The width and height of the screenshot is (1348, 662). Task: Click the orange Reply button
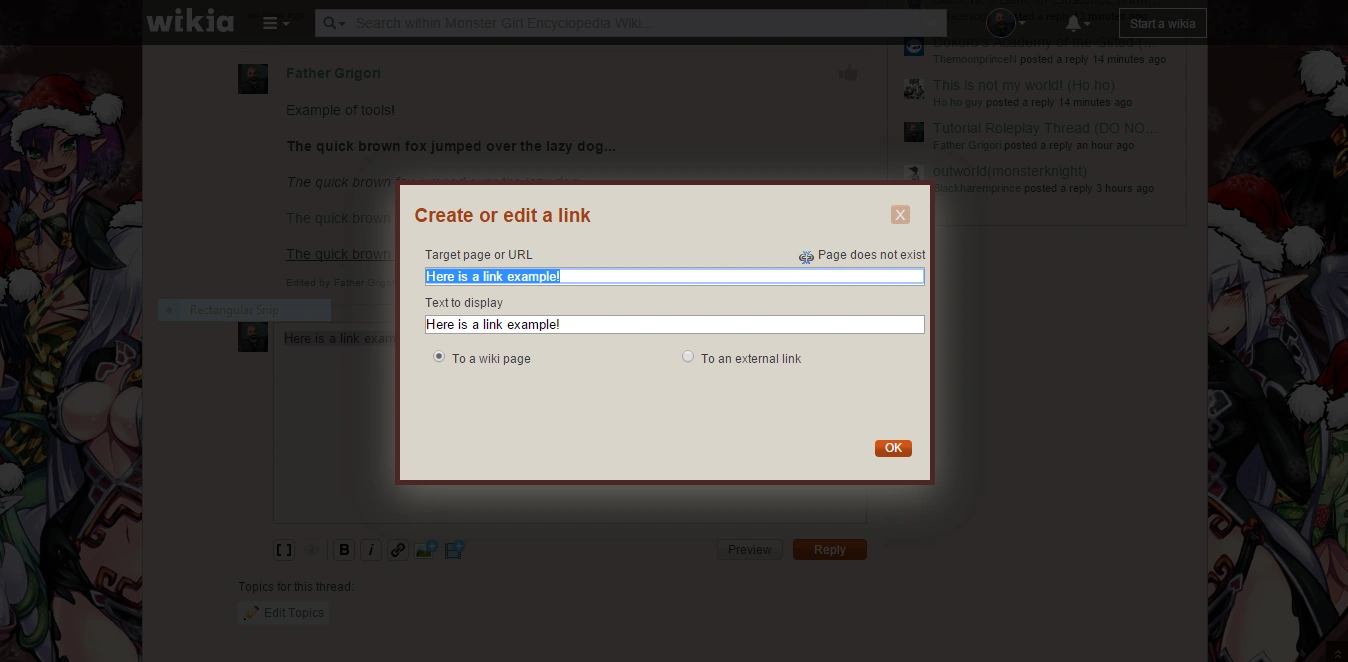click(x=830, y=550)
